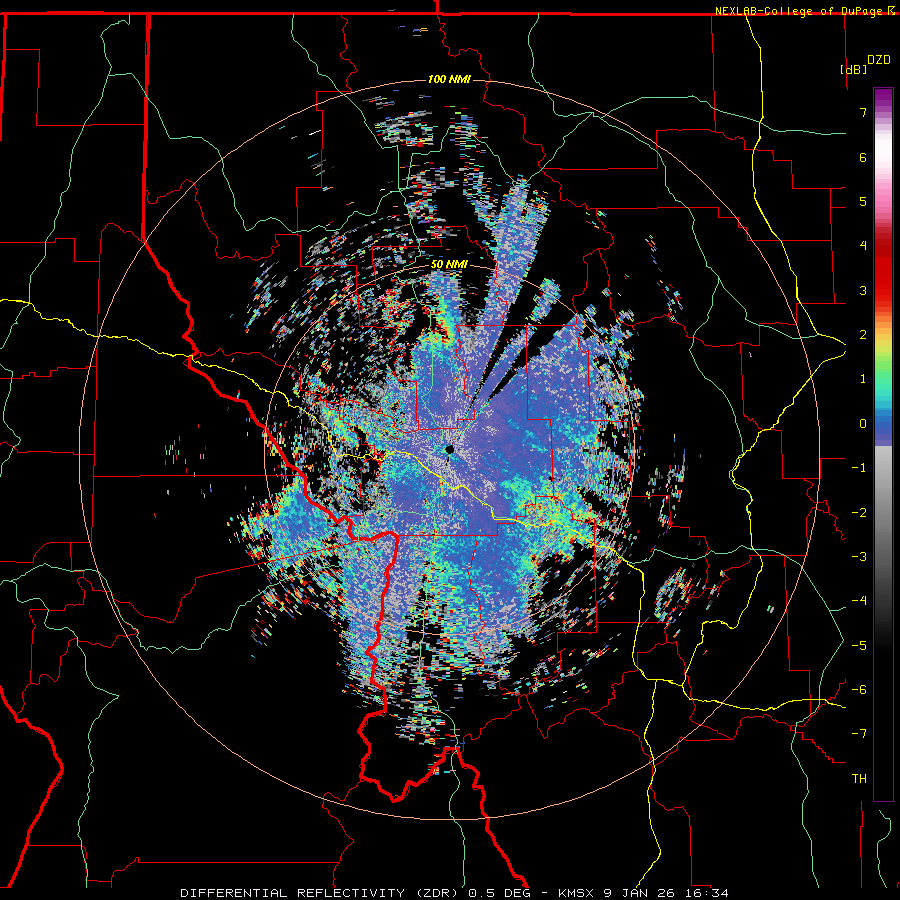Screen dimensions: 900x900
Task: Click the "DZD" label above the color scale
Action: (x=879, y=60)
